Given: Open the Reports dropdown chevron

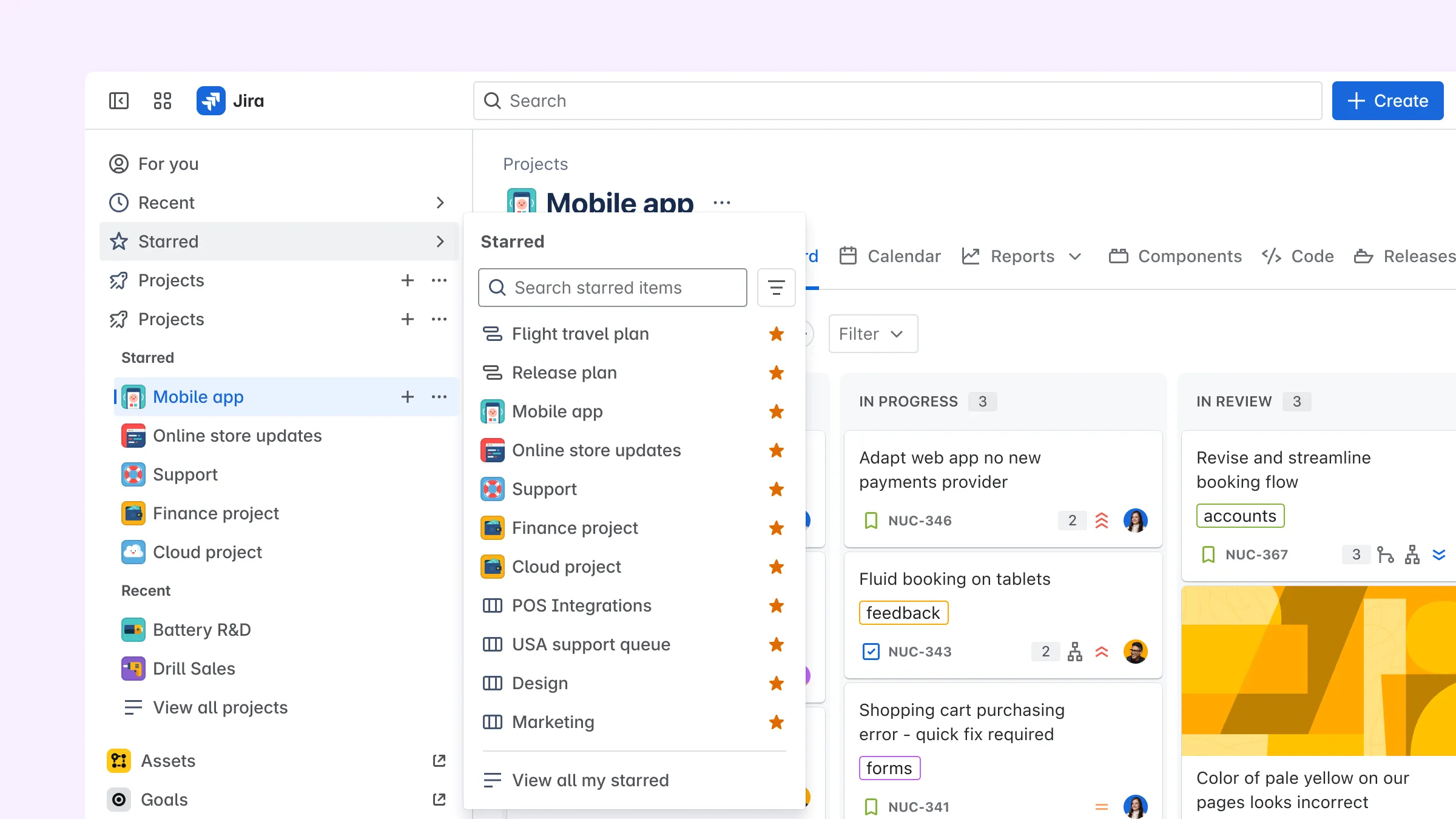Looking at the screenshot, I should [1074, 256].
